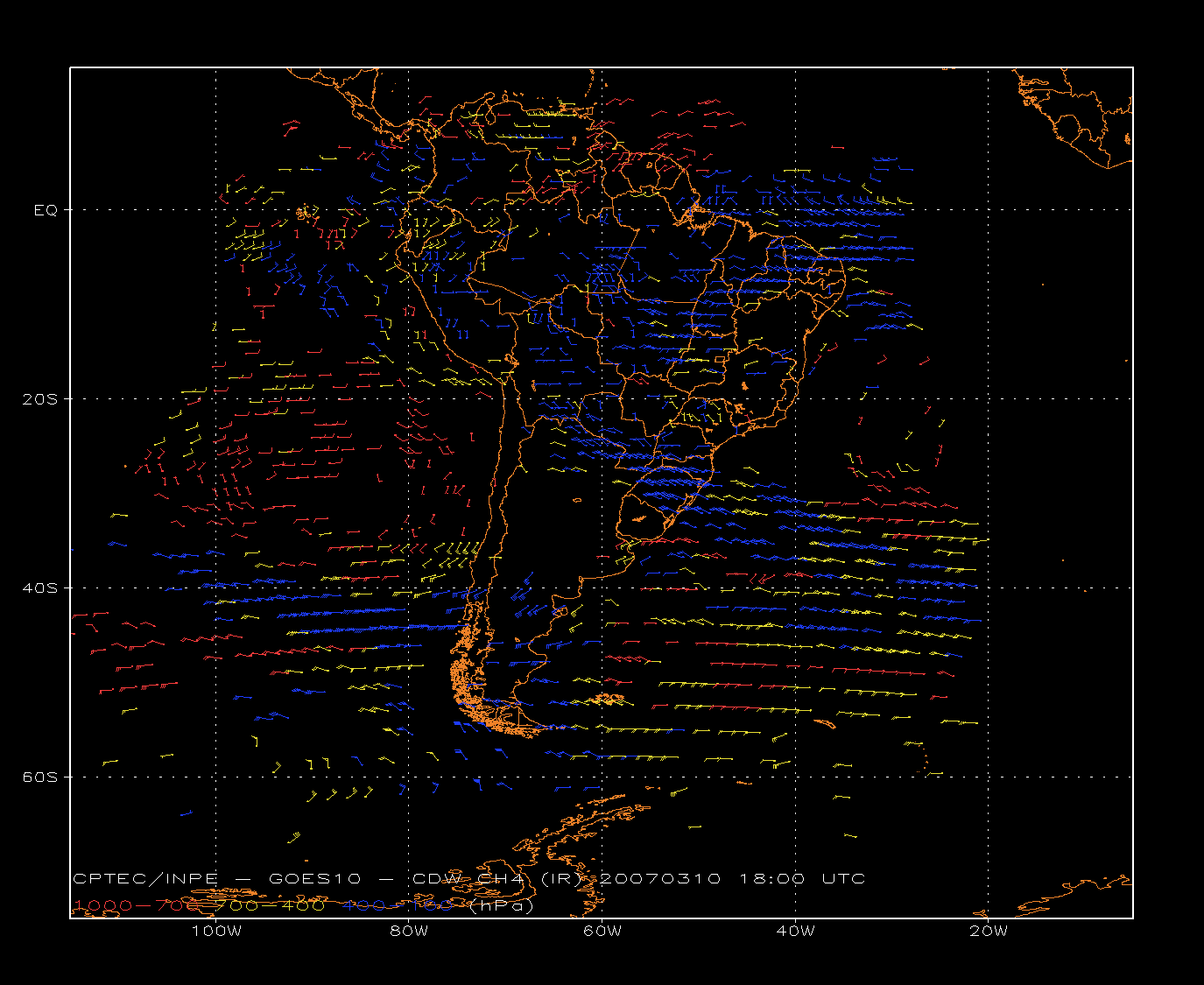The width and height of the screenshot is (1204, 985).
Task: Click the '(hPa)' unit label
Action: coord(502,906)
